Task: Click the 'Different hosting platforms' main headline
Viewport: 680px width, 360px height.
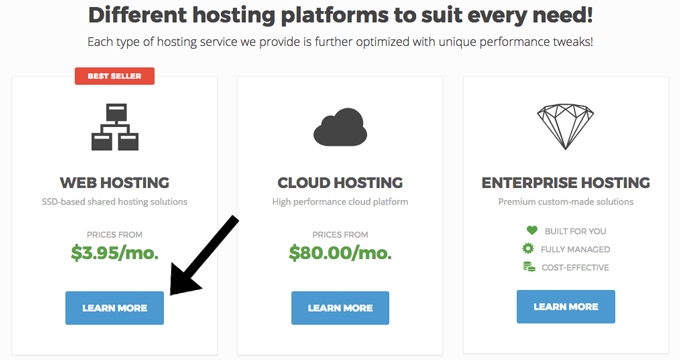Action: 340,15
